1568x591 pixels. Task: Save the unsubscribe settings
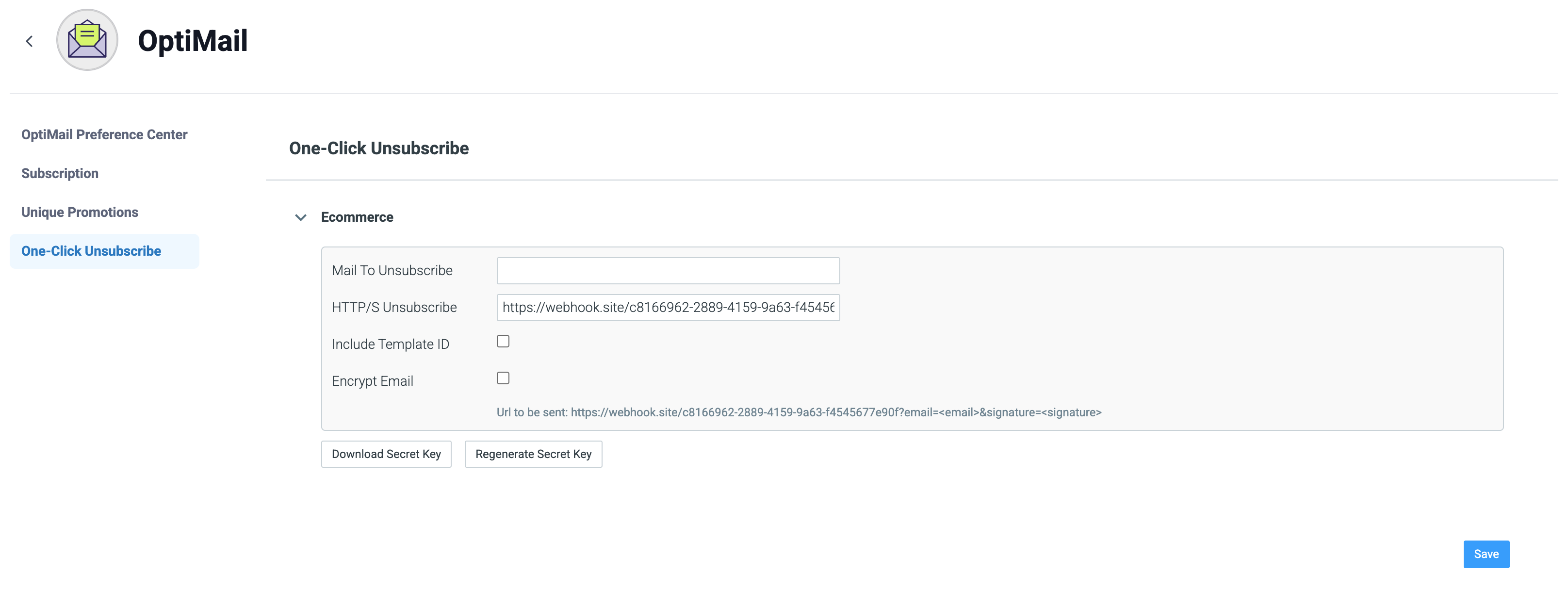(x=1486, y=555)
